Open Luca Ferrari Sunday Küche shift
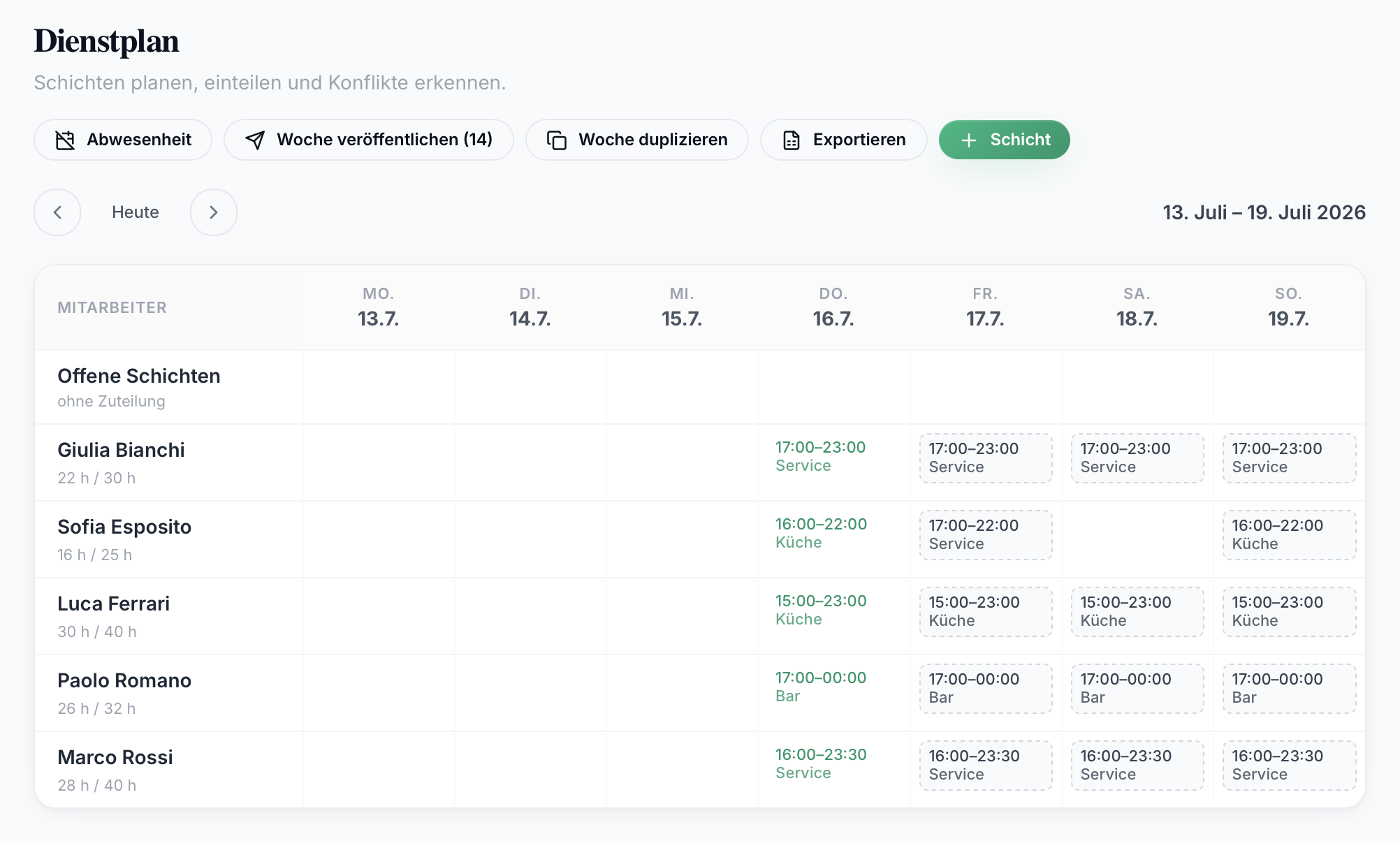1400x841 pixels. [1289, 612]
